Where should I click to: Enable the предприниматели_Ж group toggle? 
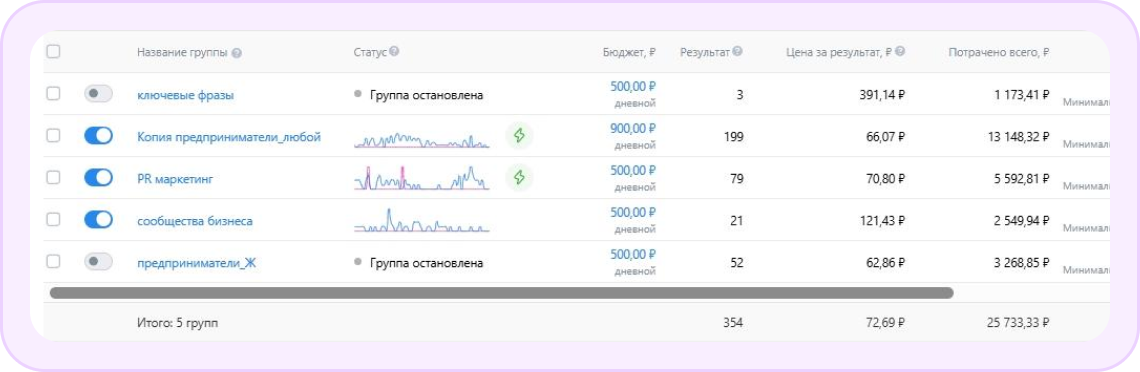[98, 262]
